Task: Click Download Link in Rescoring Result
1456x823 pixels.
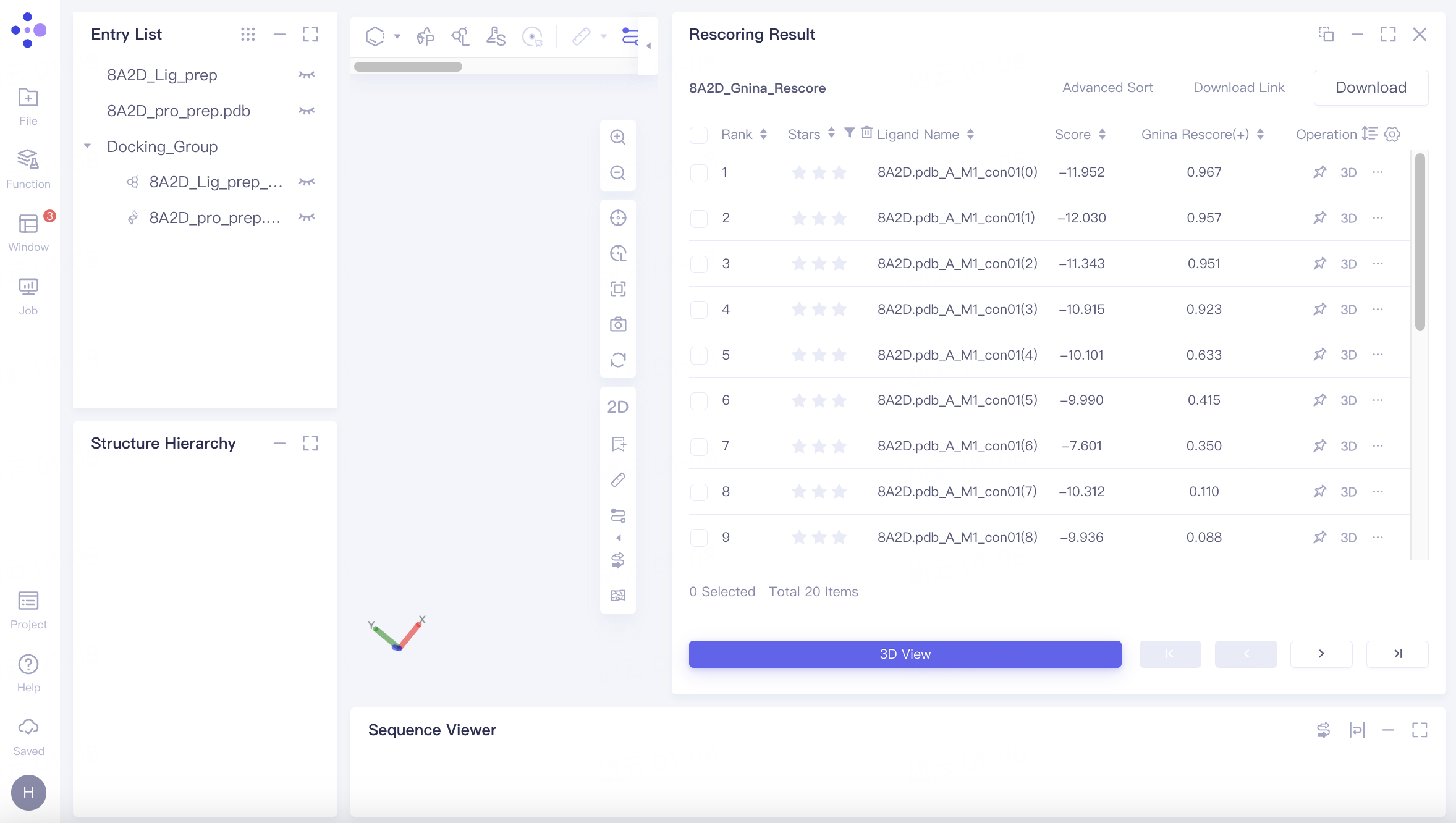Action: [1238, 88]
